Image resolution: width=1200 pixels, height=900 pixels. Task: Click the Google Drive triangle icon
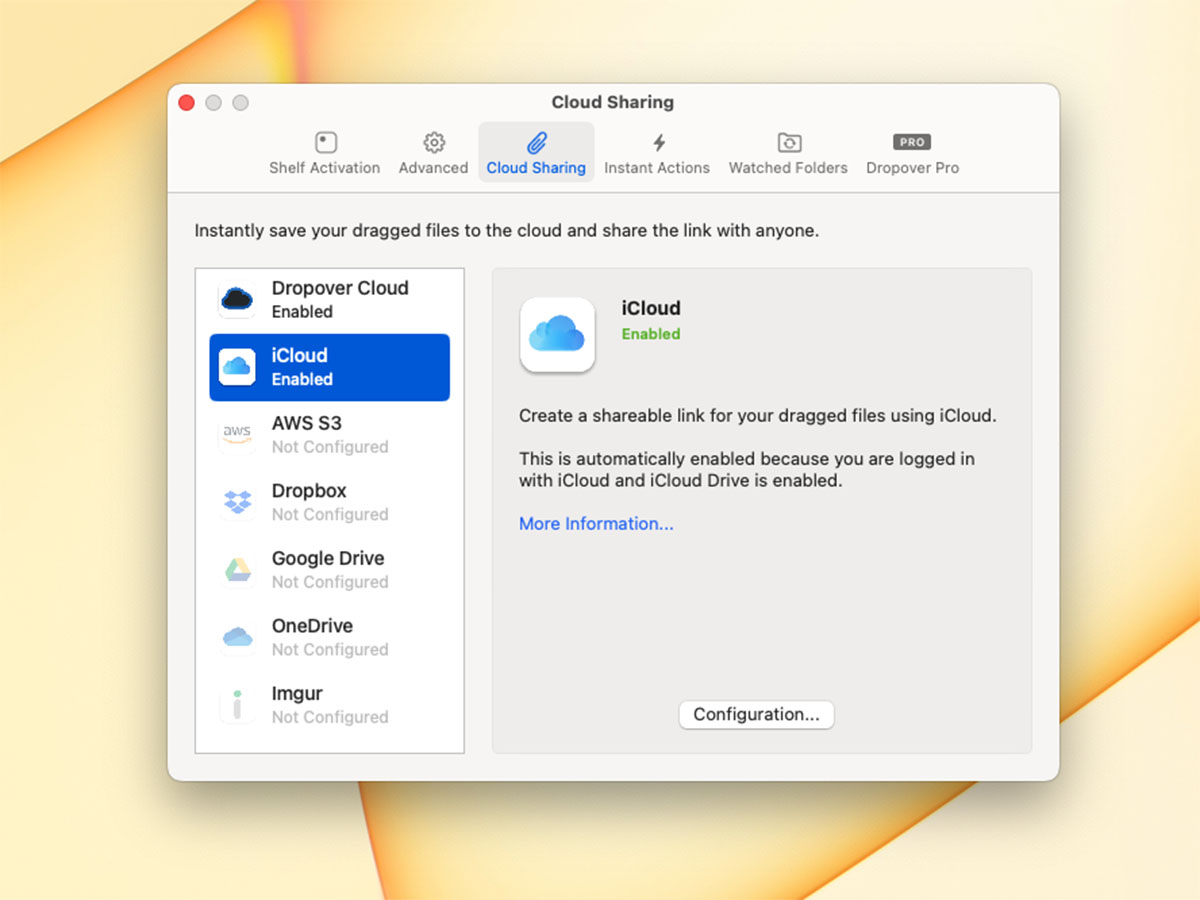(x=237, y=570)
